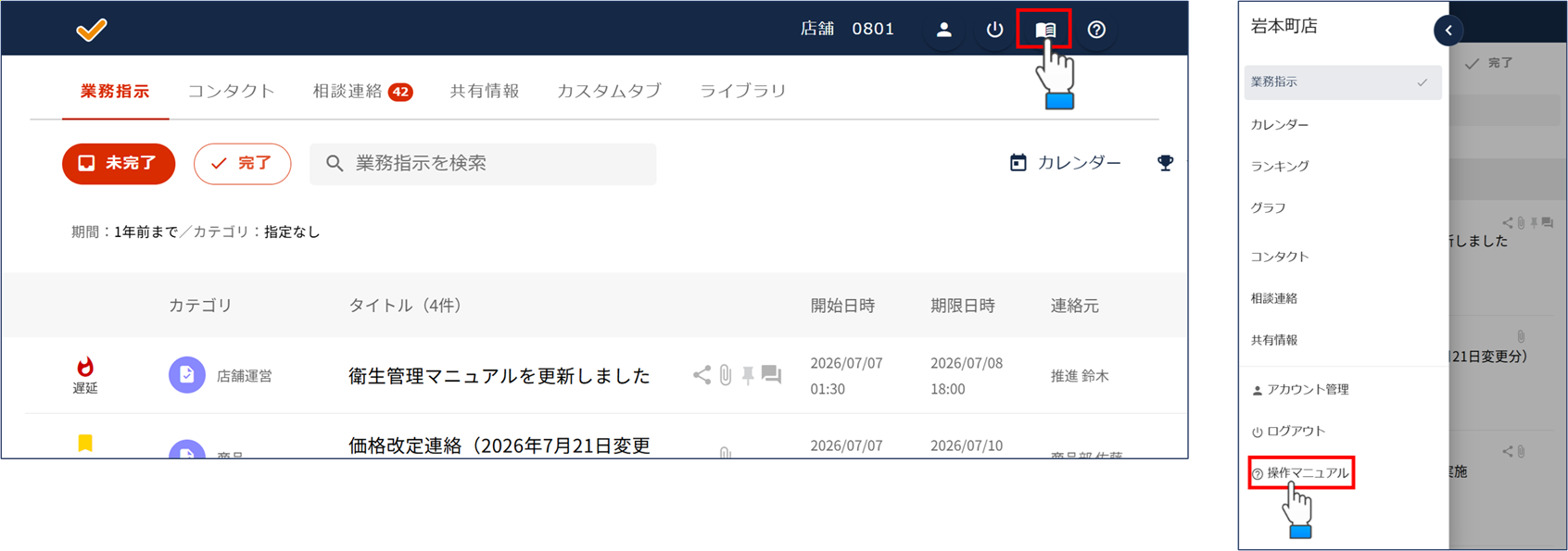This screenshot has width=1568, height=551.
Task: Click the 42 badge on 相談連絡
Action: [400, 92]
